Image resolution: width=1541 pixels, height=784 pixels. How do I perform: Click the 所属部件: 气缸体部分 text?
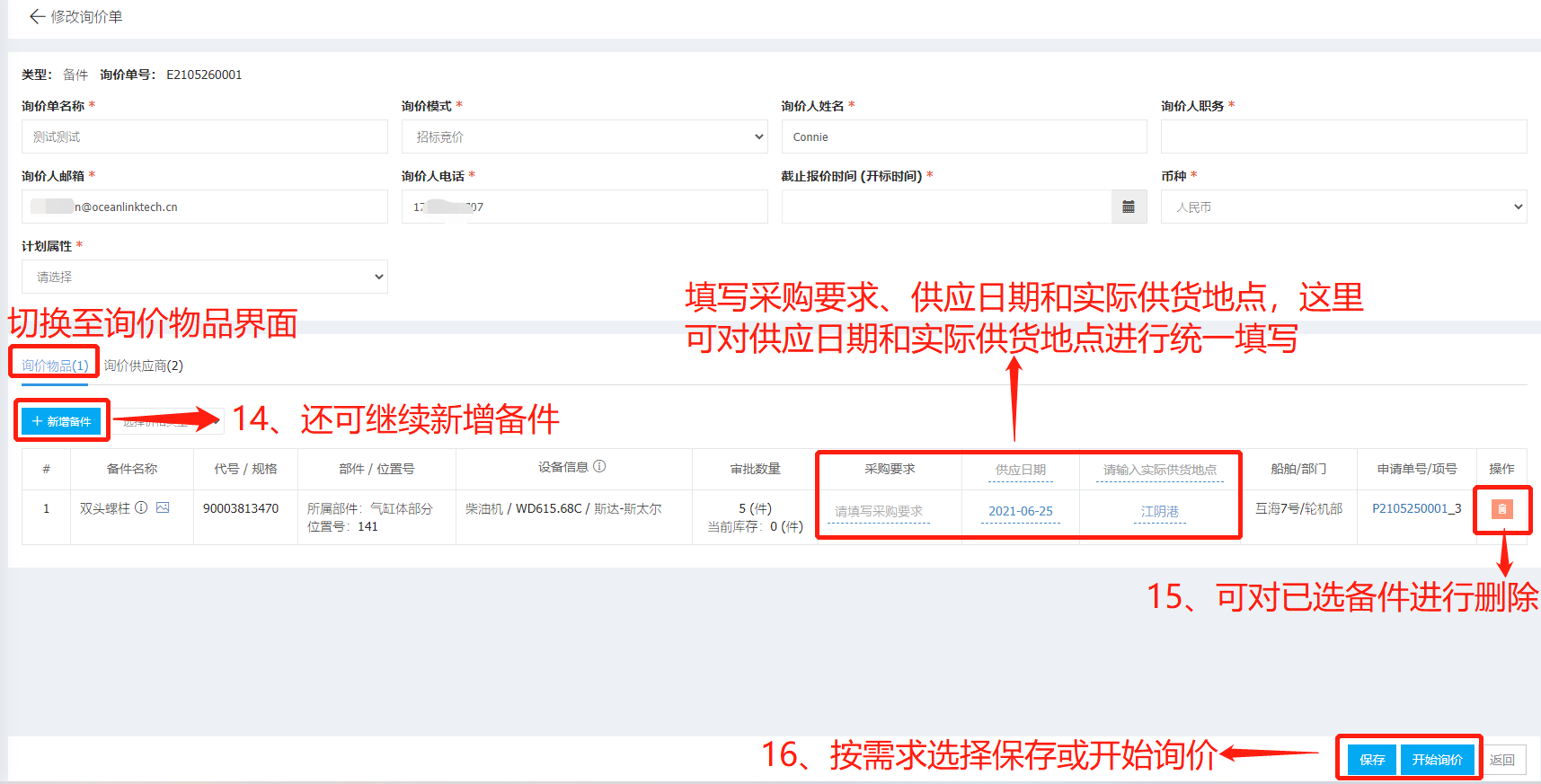(369, 508)
